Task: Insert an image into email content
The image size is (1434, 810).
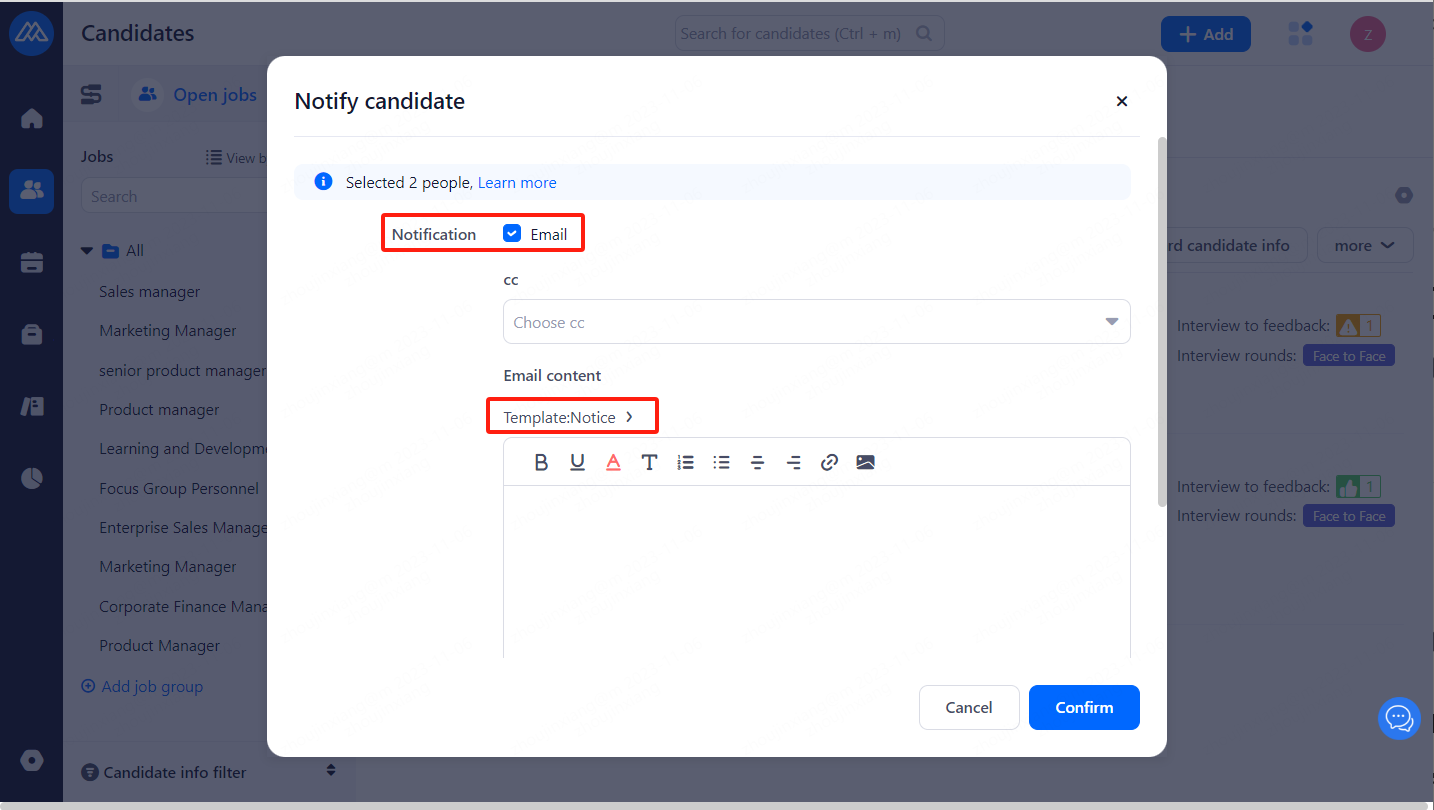Action: coord(865,462)
